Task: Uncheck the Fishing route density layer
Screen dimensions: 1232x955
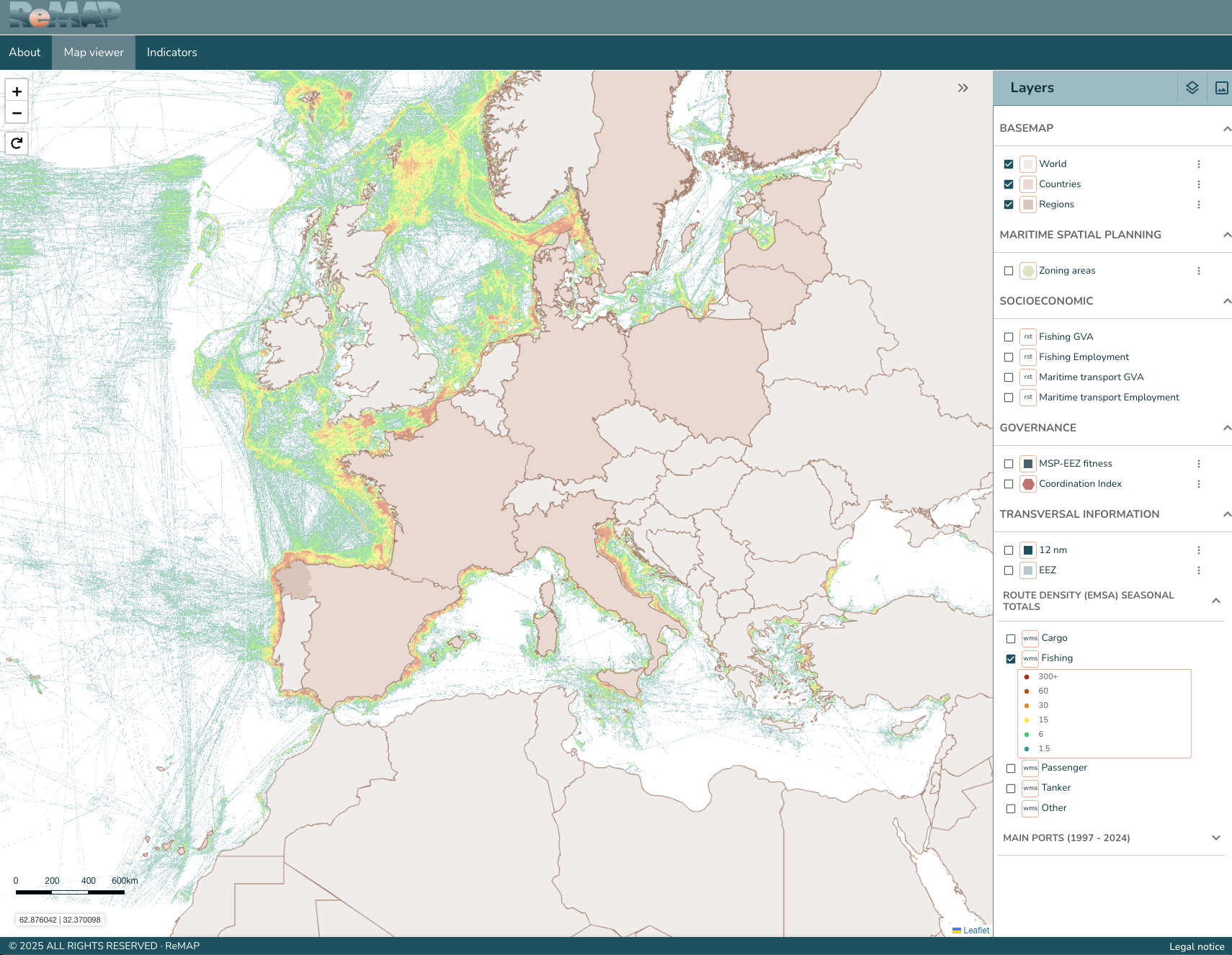Action: (x=1011, y=659)
